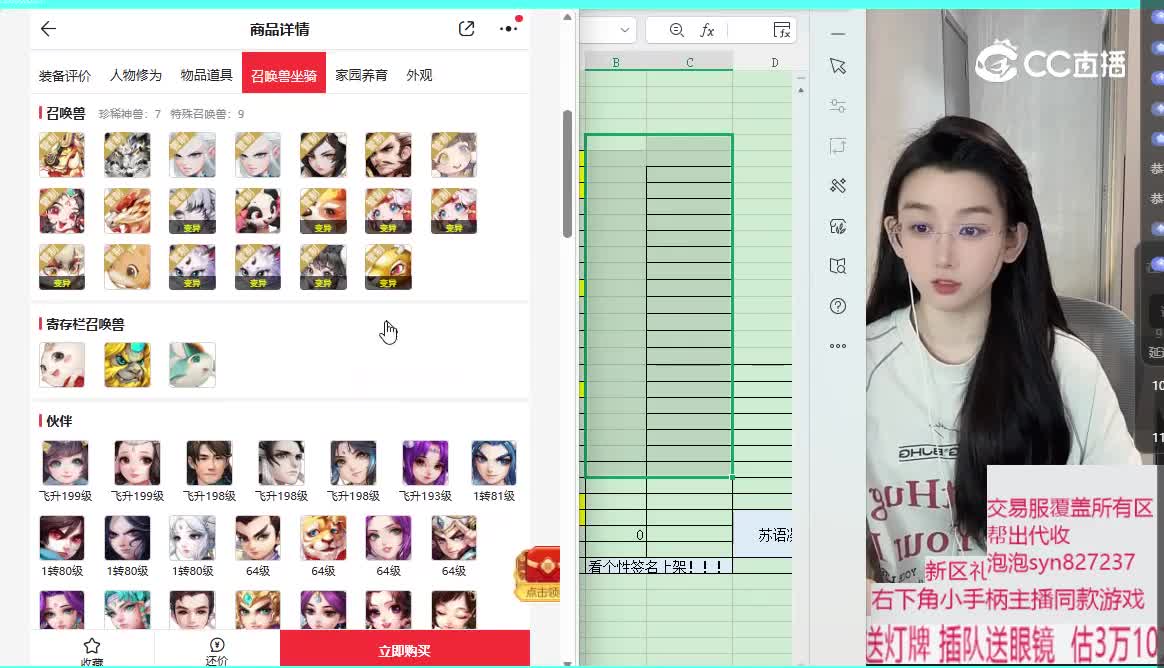Viewport: 1164px width, 668px height.
Task: Tap the 还价 bargain button
Action: (217, 651)
